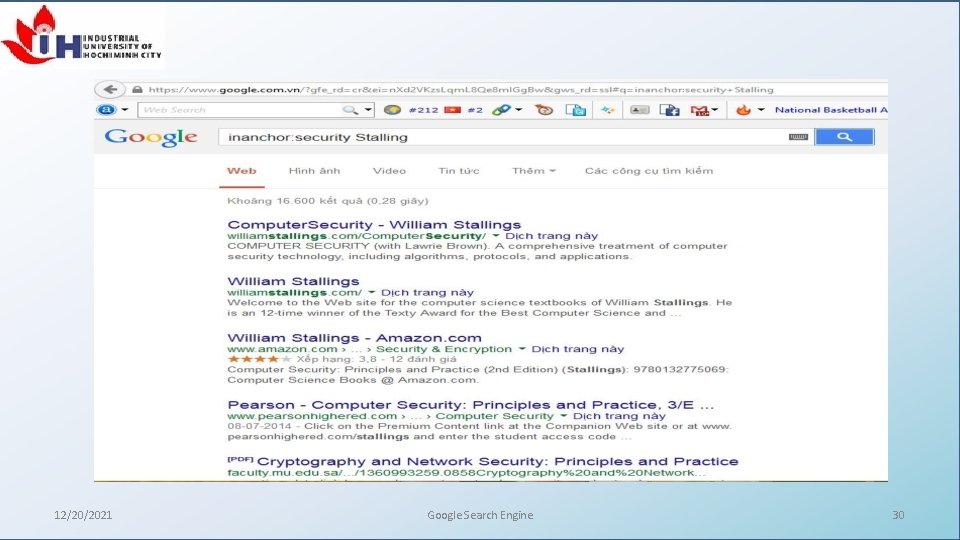Open the William Stallings result title

(293, 281)
